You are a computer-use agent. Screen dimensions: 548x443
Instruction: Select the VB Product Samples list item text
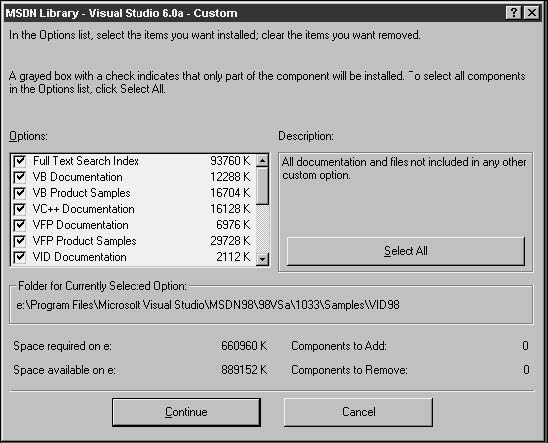tap(81, 193)
